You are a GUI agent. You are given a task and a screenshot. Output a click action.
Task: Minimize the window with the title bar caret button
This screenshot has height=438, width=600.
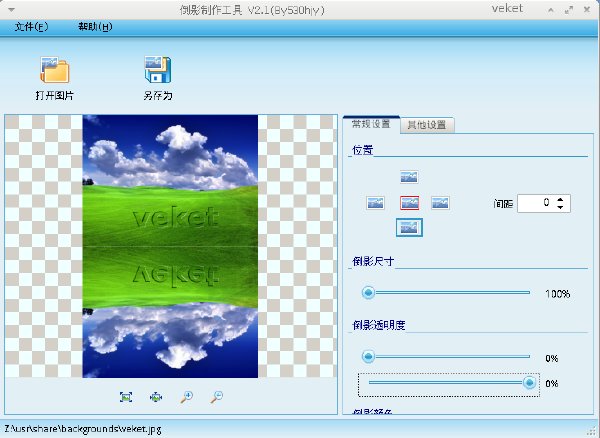[551, 10]
